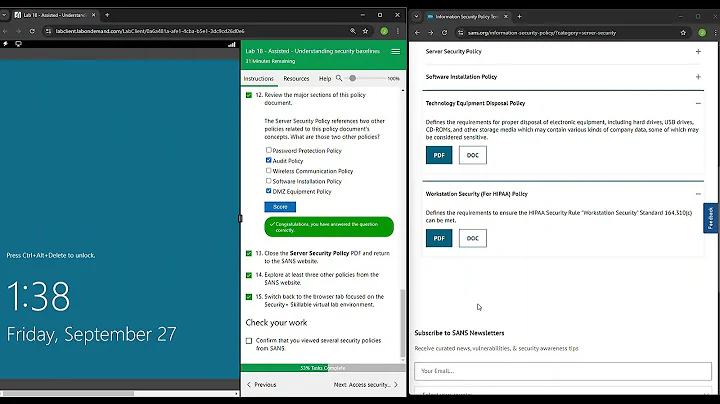This screenshot has width=720, height=404.
Task: Go back in the left browser window
Action: [5, 31]
